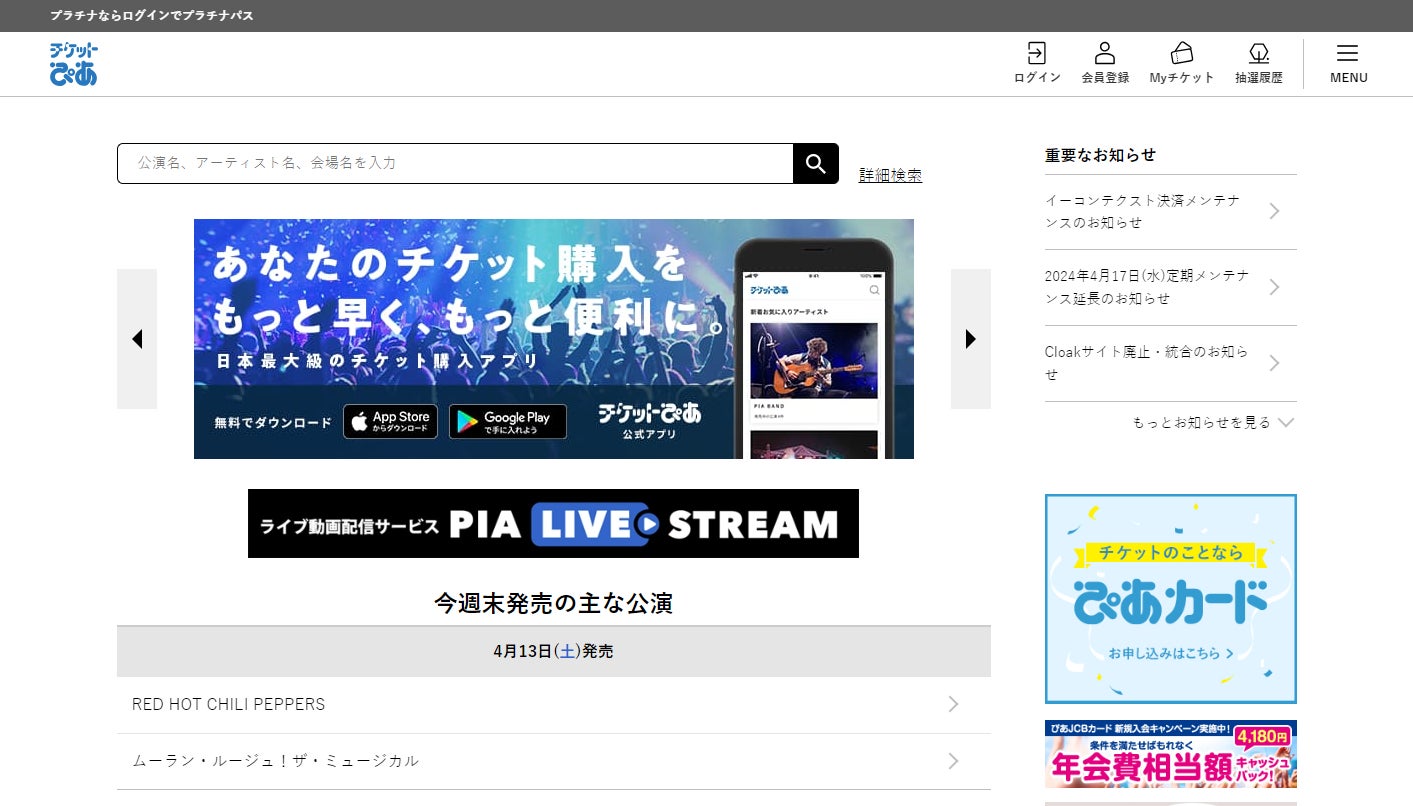Click the 重要なお知らせ heading

pos(1100,155)
